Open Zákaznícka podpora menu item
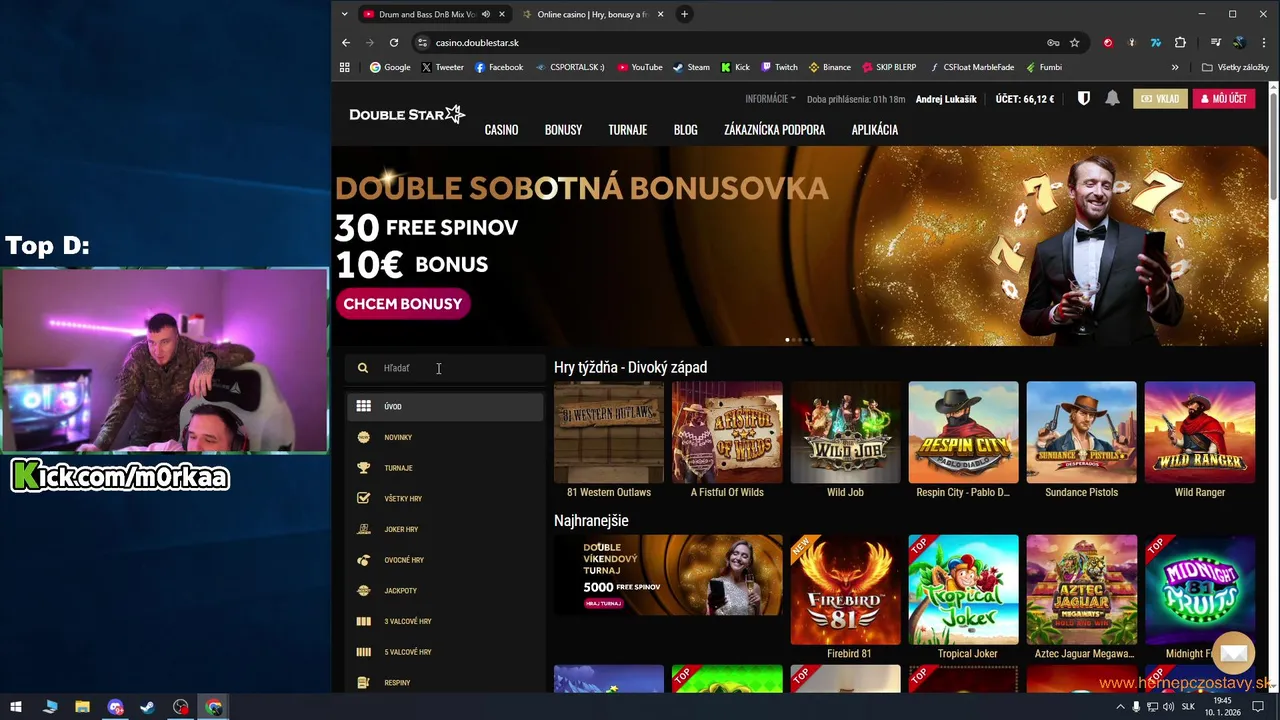 774,130
